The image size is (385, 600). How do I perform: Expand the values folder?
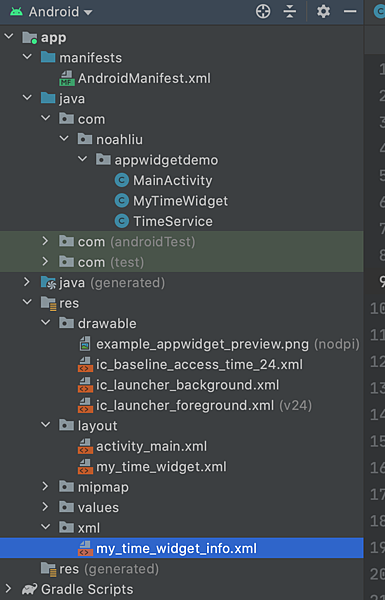[x=45, y=507]
